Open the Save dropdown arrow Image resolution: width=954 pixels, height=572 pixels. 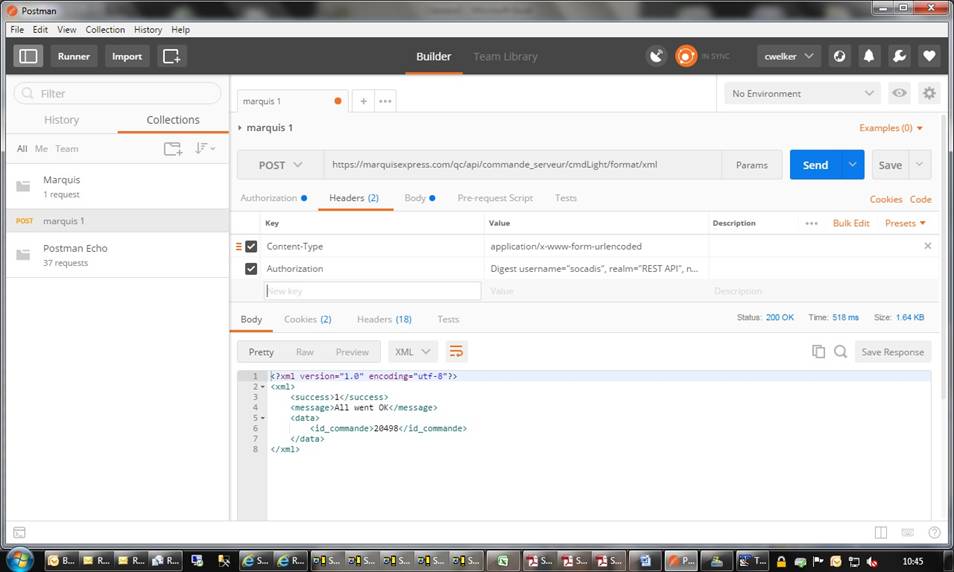coord(919,165)
